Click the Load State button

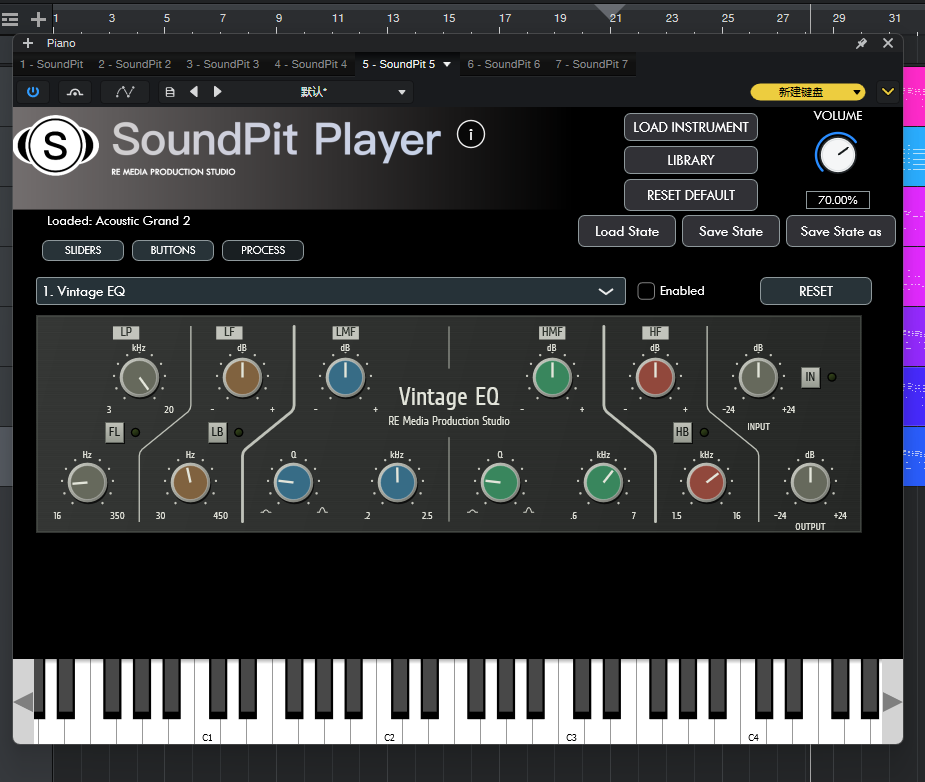(x=626, y=232)
